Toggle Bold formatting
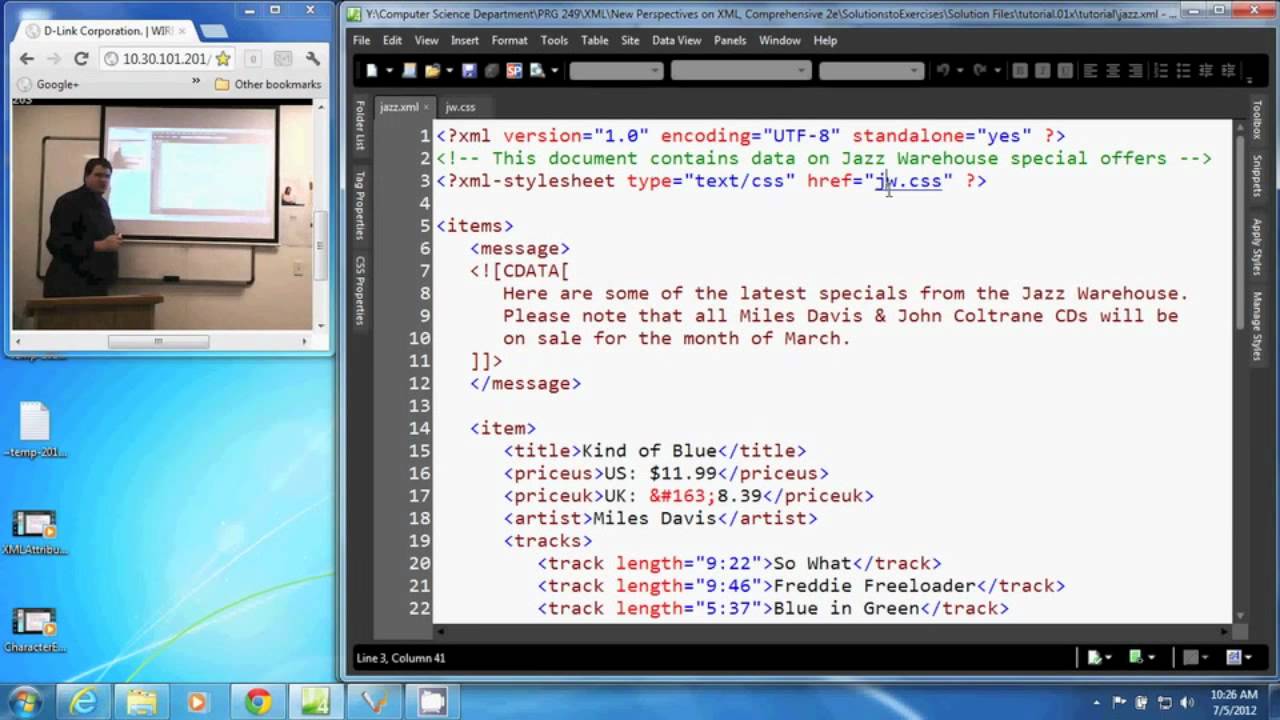The image size is (1280, 720). click(1019, 70)
